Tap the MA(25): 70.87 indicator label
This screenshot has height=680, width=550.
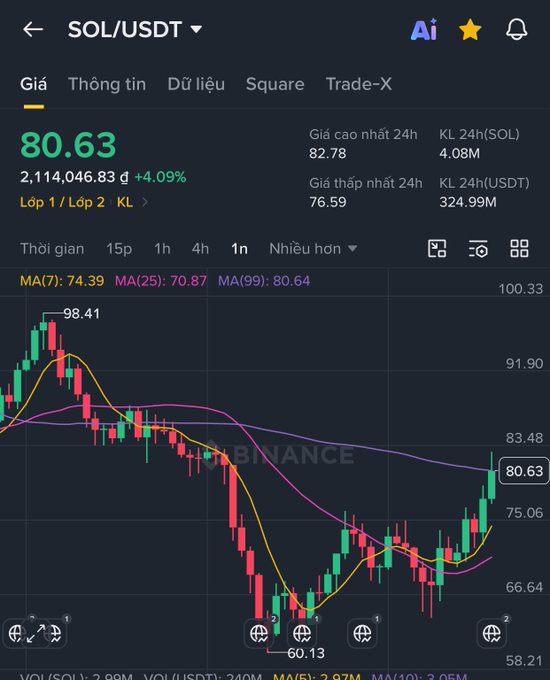coord(161,281)
